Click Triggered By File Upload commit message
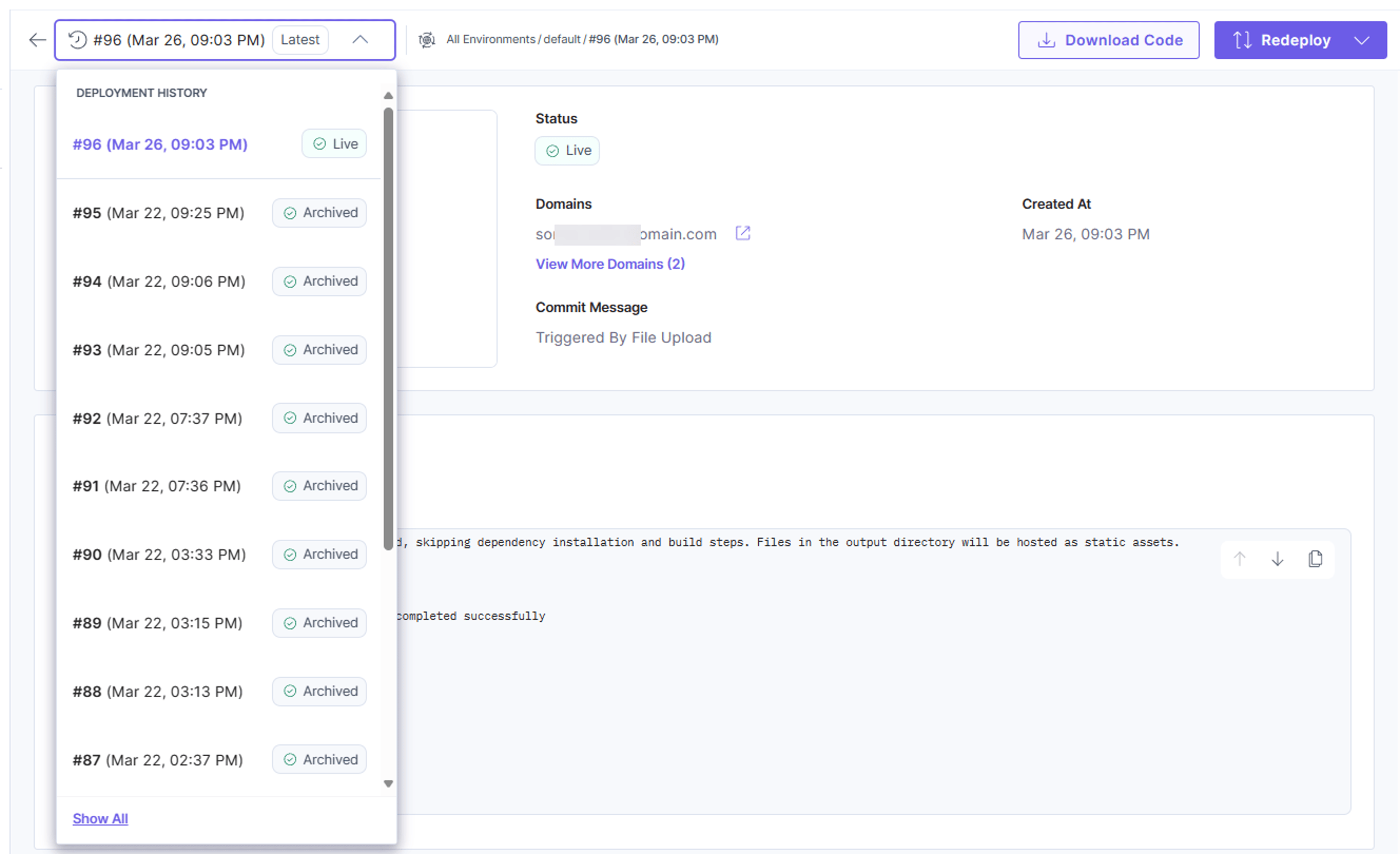 (623, 338)
